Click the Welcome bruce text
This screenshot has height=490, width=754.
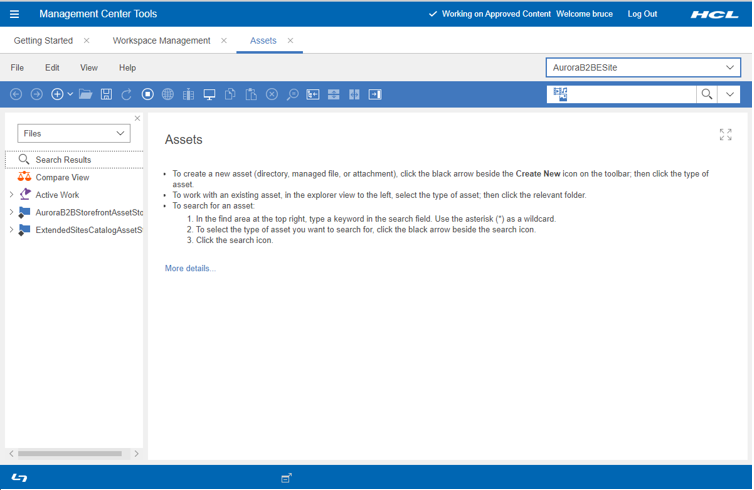click(x=584, y=14)
